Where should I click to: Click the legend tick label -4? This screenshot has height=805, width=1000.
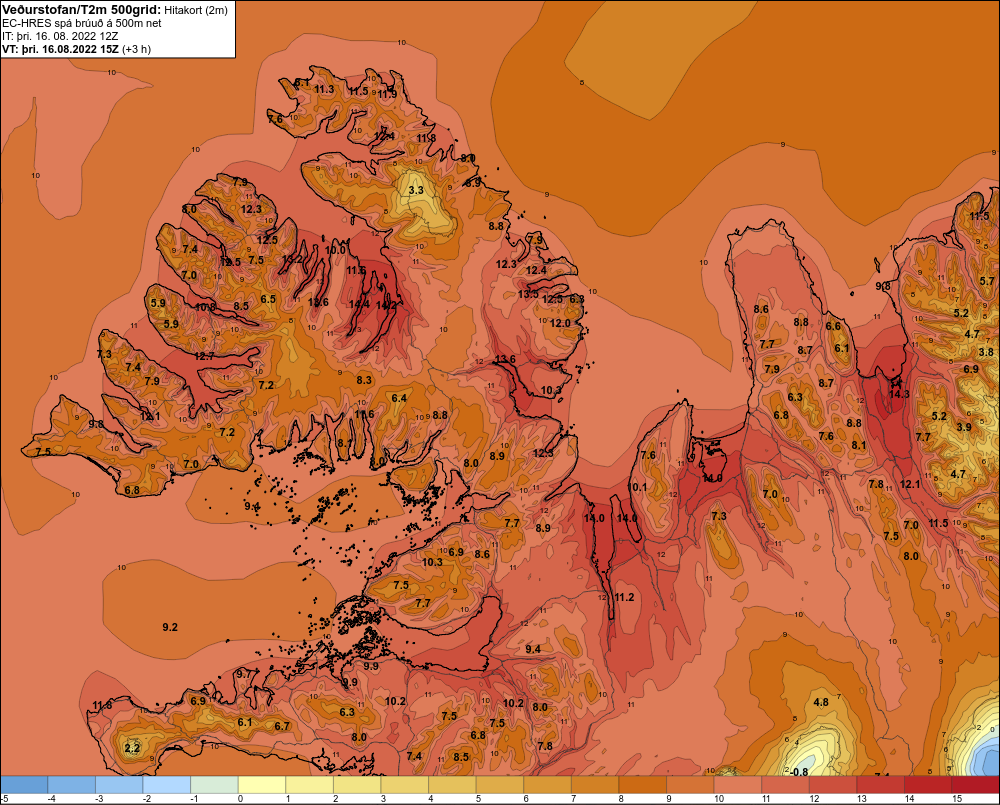click(53, 799)
